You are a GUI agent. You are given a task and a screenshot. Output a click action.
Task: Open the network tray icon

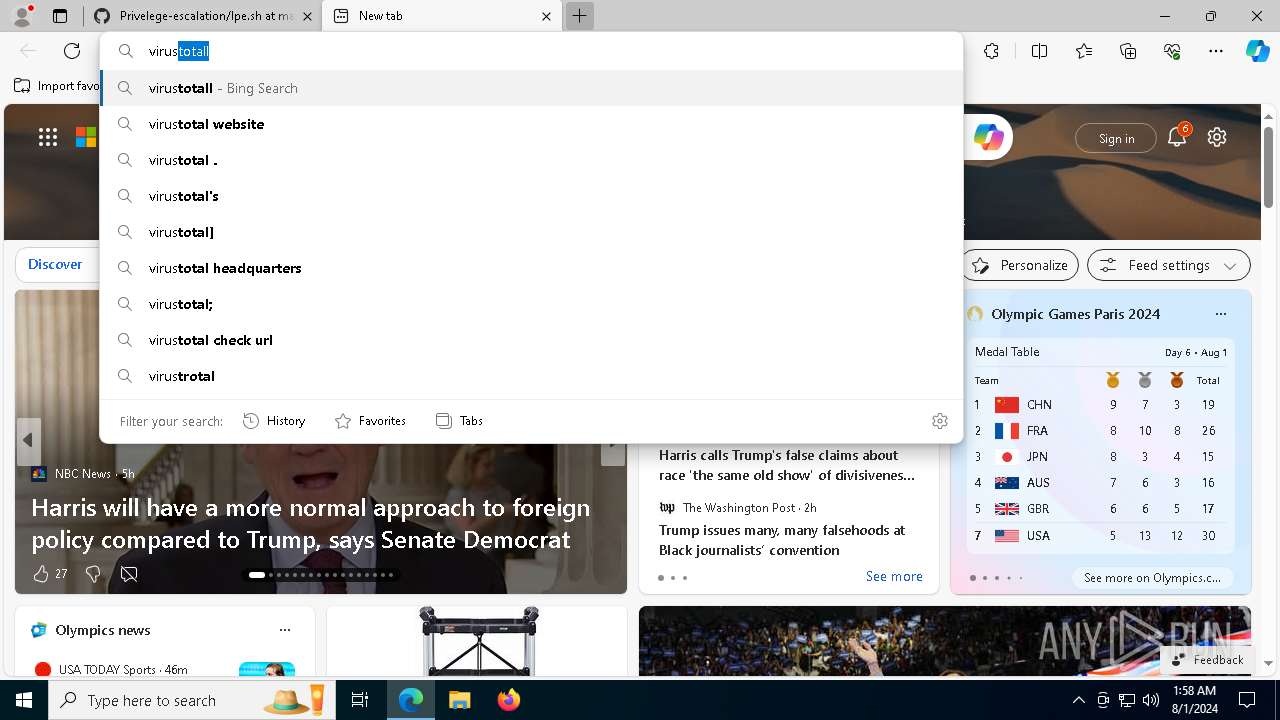(x=1127, y=700)
